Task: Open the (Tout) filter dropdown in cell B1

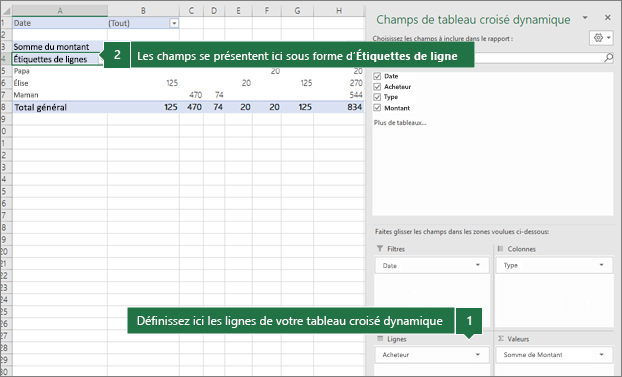Action: [174, 23]
